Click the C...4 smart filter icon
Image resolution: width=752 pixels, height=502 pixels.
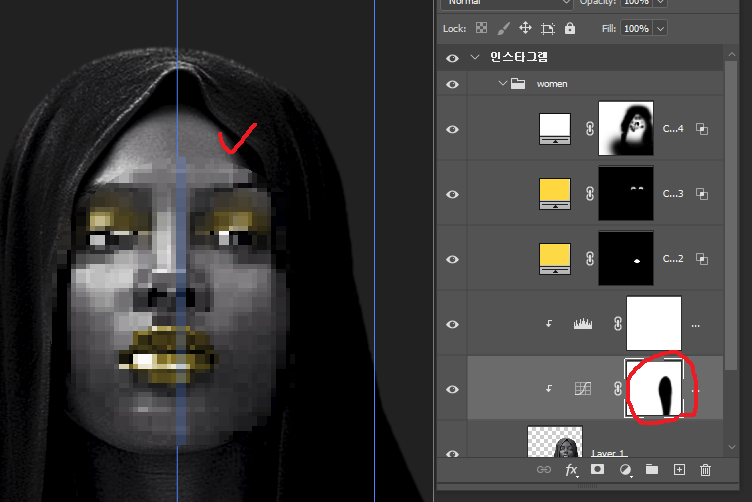point(702,129)
